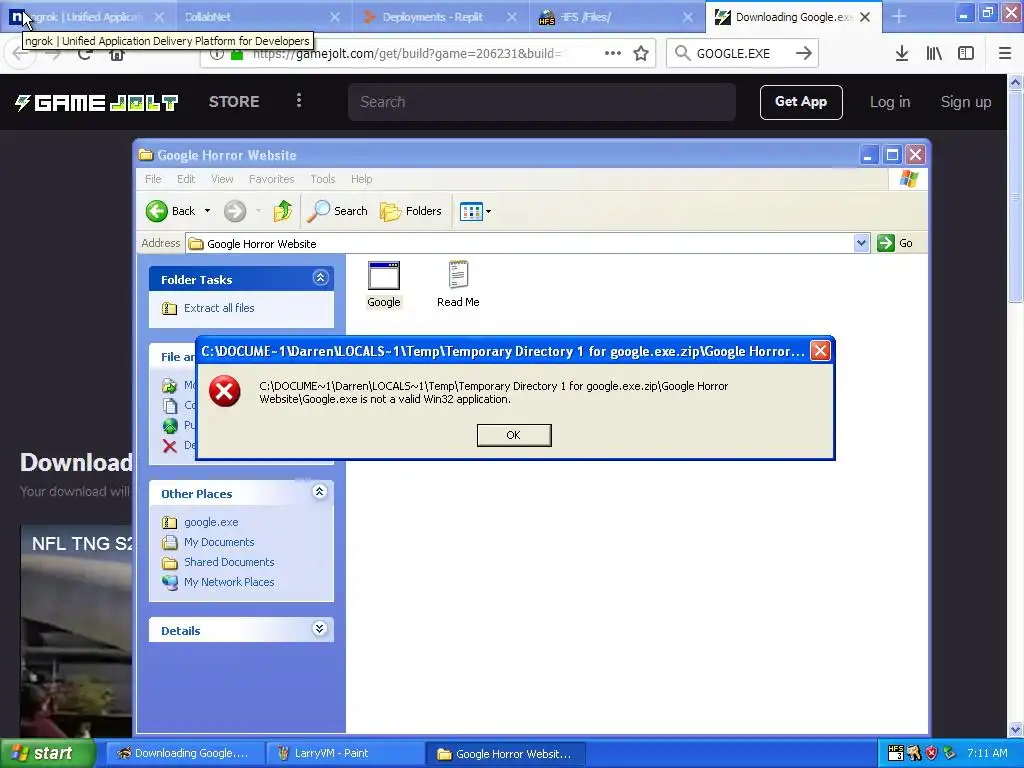Open Game Jolt vertical dots menu

coord(299,101)
